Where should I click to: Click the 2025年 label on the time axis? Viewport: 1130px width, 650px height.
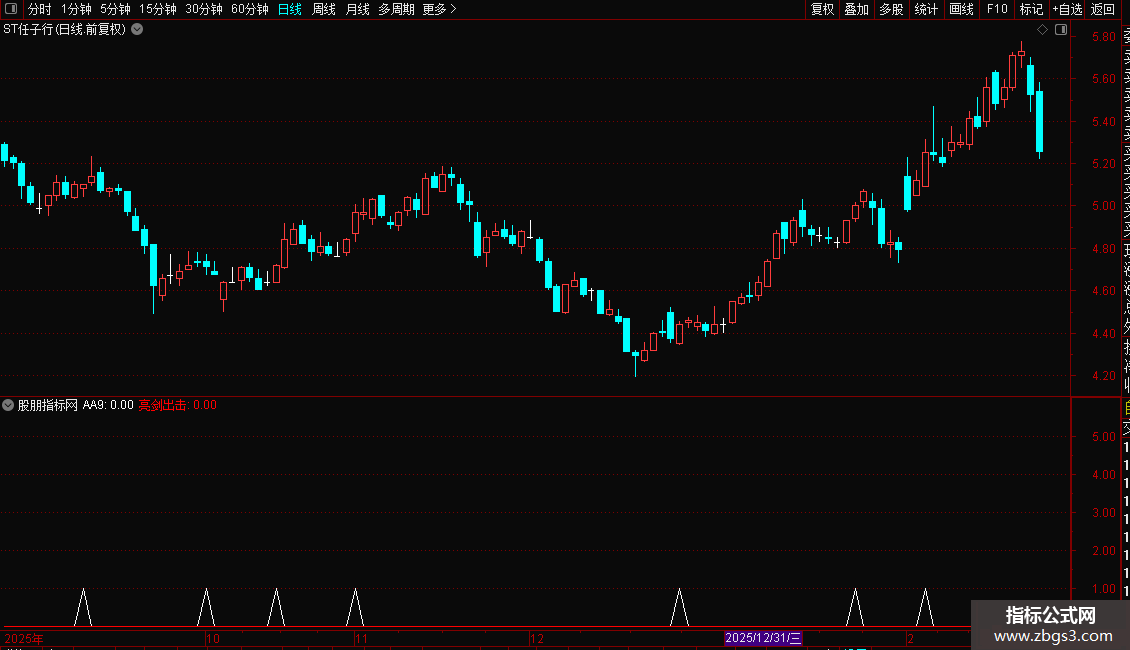[24, 638]
